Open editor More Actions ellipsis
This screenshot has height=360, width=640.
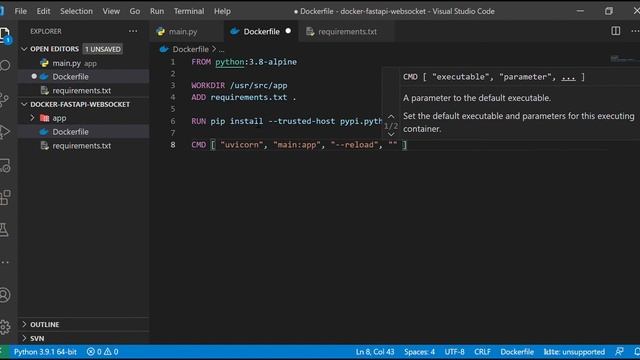pyautogui.click(x=635, y=31)
